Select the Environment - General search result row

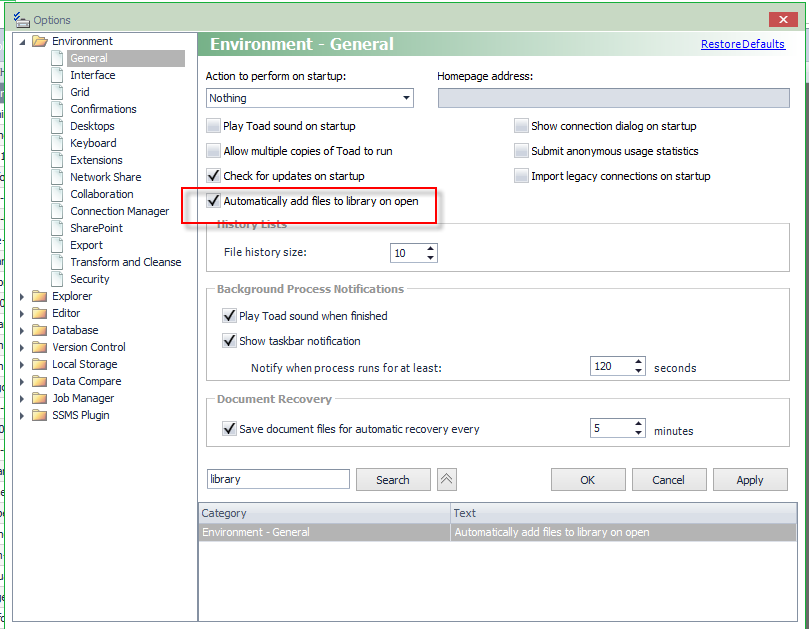[x=497, y=533]
